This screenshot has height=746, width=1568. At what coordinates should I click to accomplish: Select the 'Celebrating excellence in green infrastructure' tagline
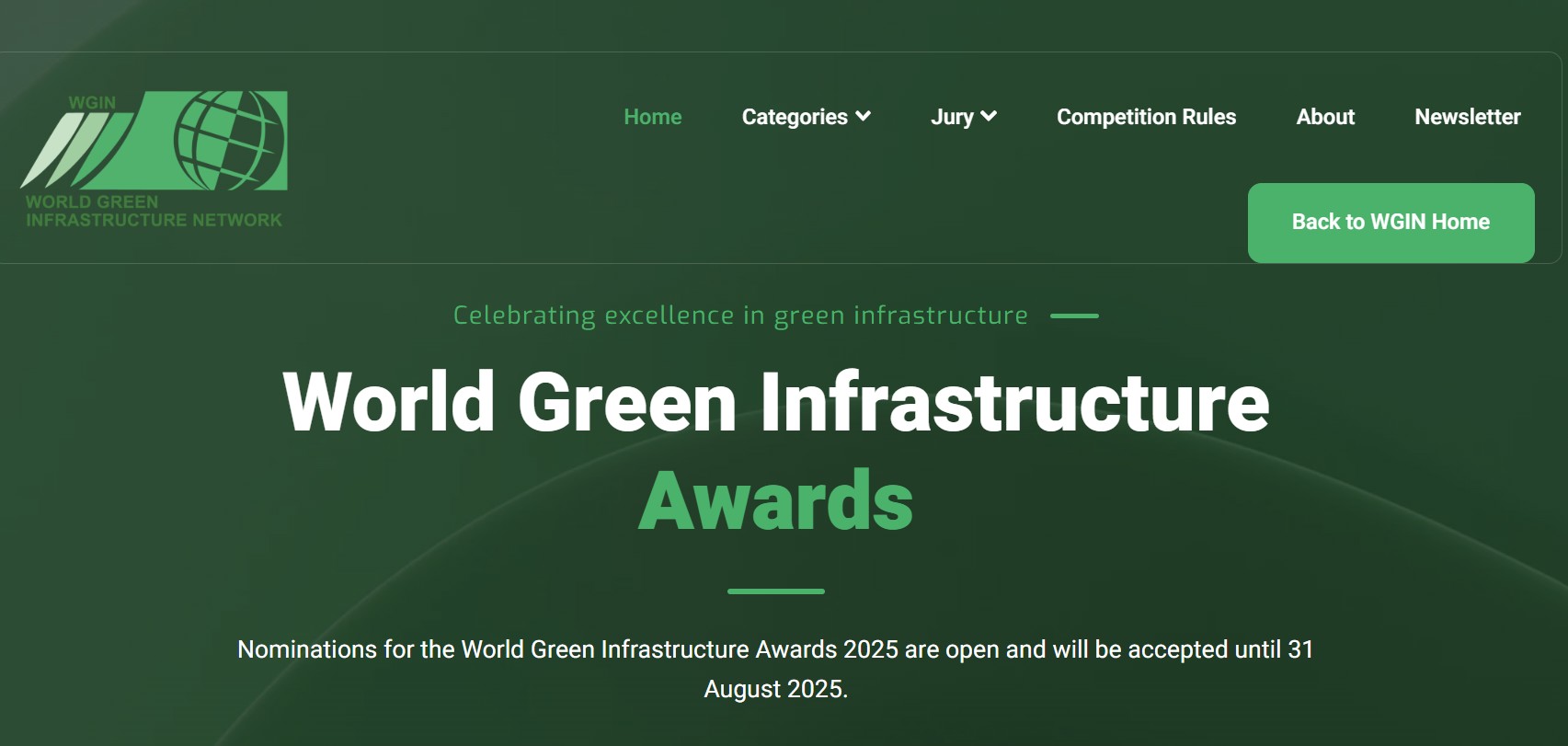click(x=740, y=316)
